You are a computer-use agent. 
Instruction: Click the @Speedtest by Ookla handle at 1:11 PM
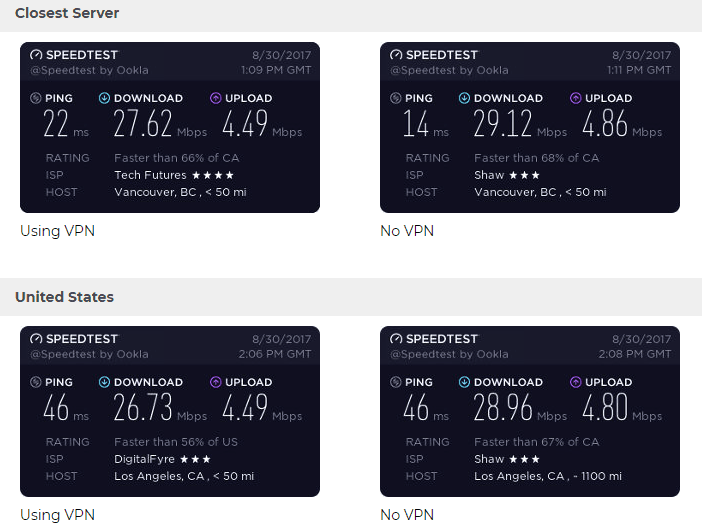pos(449,70)
